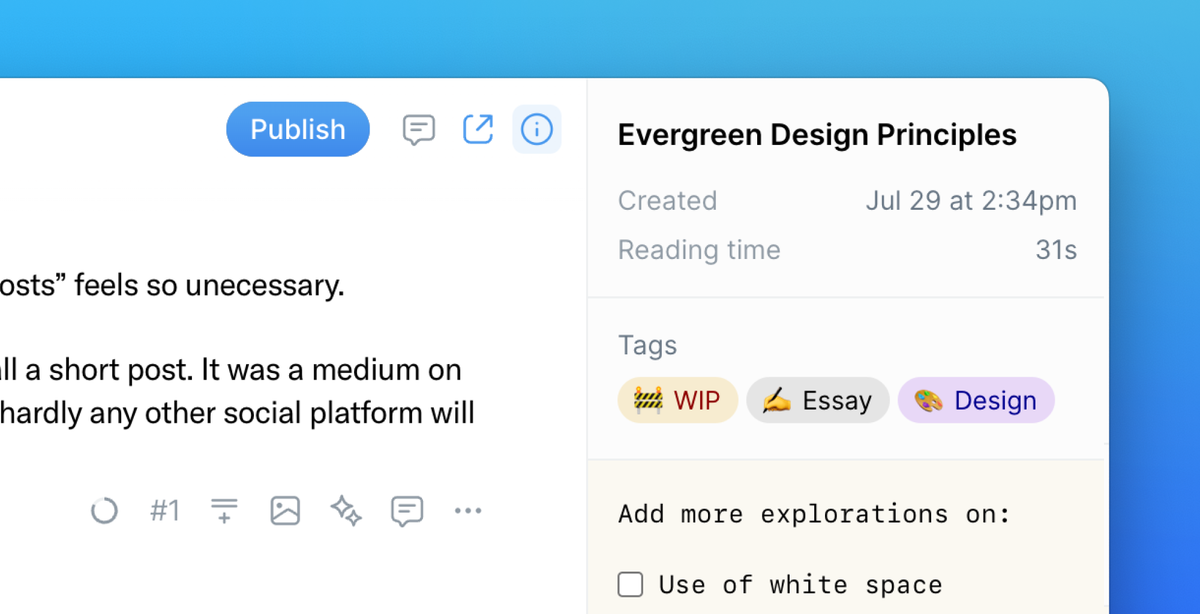Select the #1 heading option
The image size is (1200, 614).
165,511
